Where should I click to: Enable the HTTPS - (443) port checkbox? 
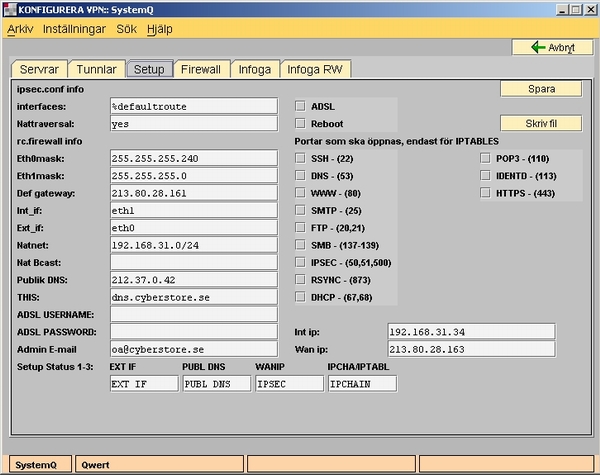pos(486,193)
